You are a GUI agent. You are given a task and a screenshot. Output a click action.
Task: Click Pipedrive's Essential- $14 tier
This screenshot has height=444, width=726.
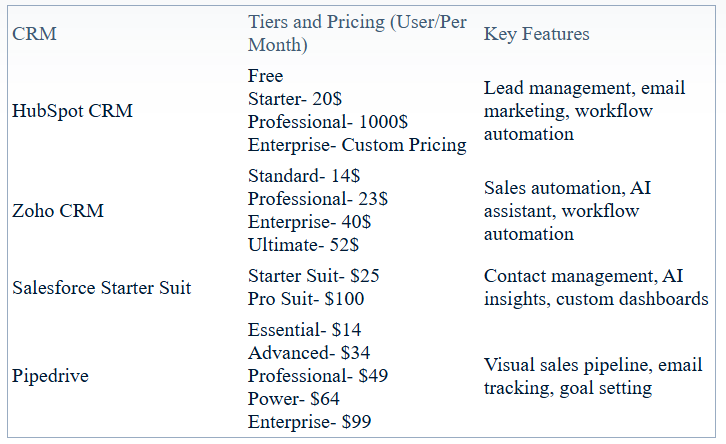pyautogui.click(x=304, y=330)
